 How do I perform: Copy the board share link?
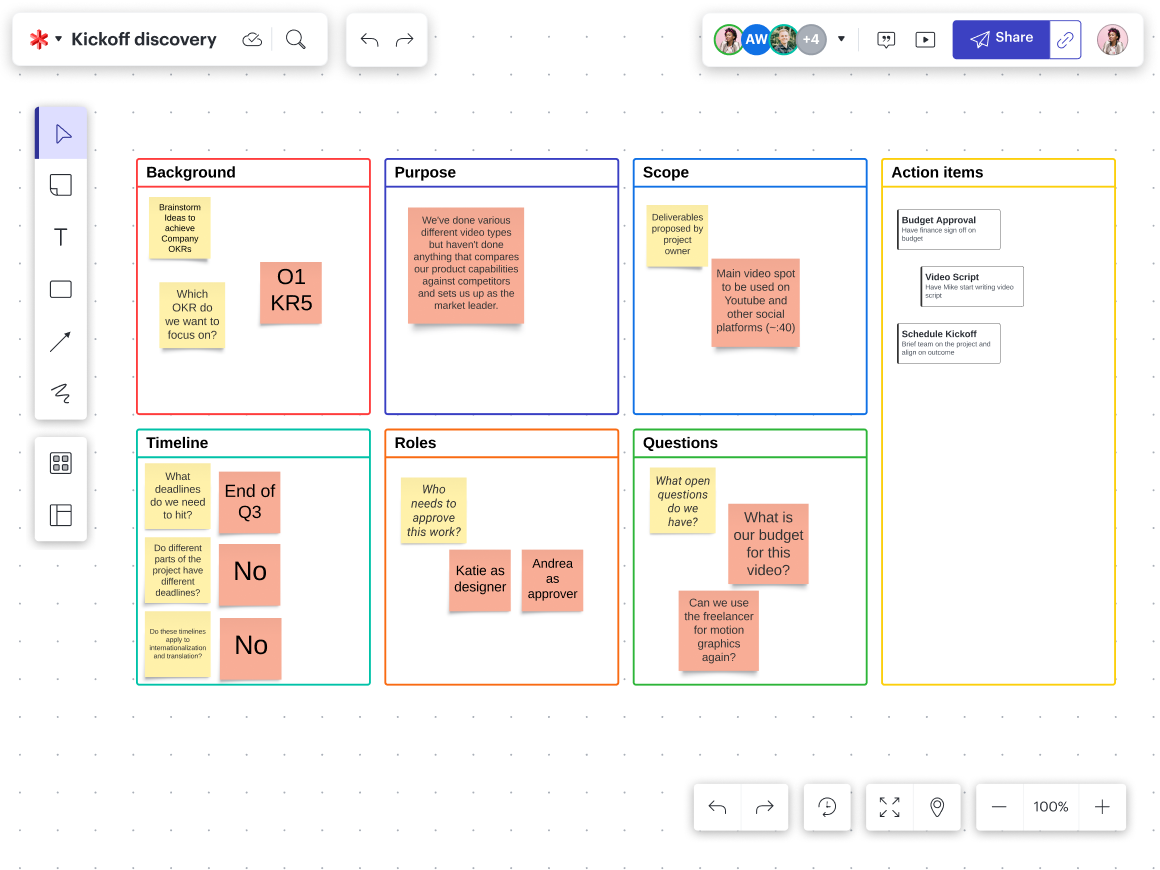1065,40
